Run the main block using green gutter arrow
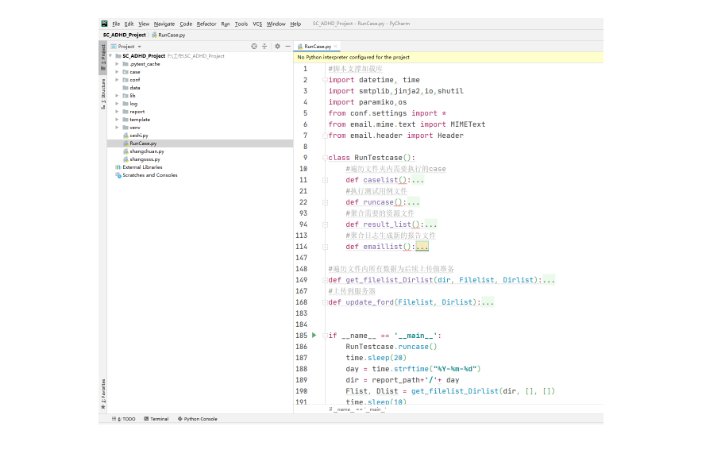720x450 pixels. 314,335
